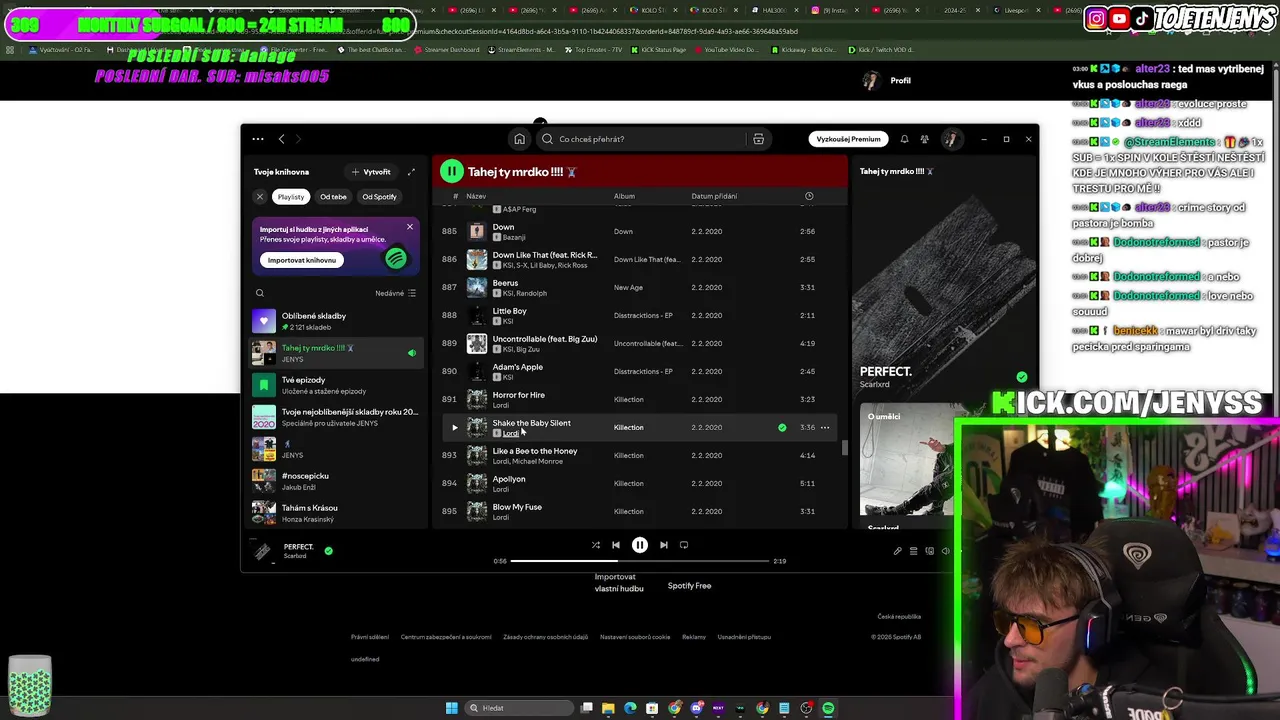Open Oblíbené skladby playlist
The height and width of the screenshot is (720, 1280).
(x=334, y=321)
